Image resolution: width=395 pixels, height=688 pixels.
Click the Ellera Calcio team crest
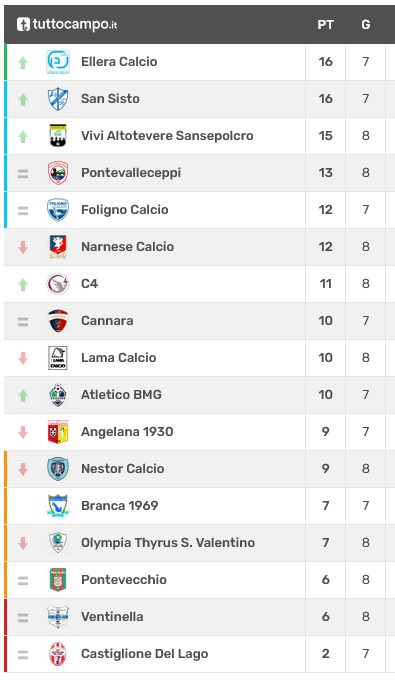coord(58,62)
